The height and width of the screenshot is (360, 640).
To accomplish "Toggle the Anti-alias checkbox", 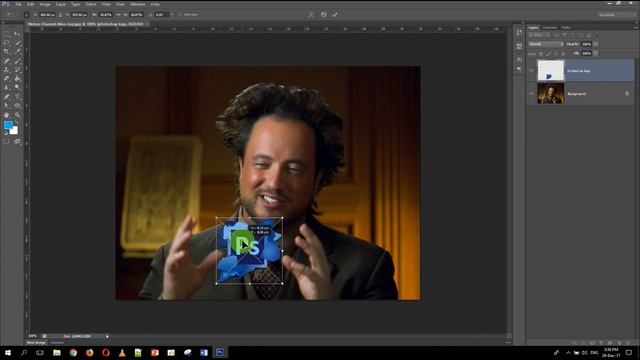I will [180, 15].
